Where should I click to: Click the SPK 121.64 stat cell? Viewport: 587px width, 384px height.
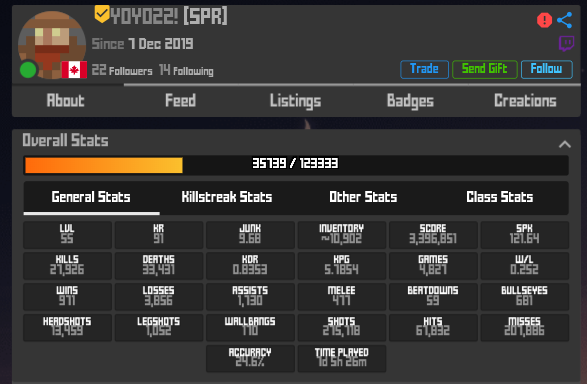click(524, 235)
